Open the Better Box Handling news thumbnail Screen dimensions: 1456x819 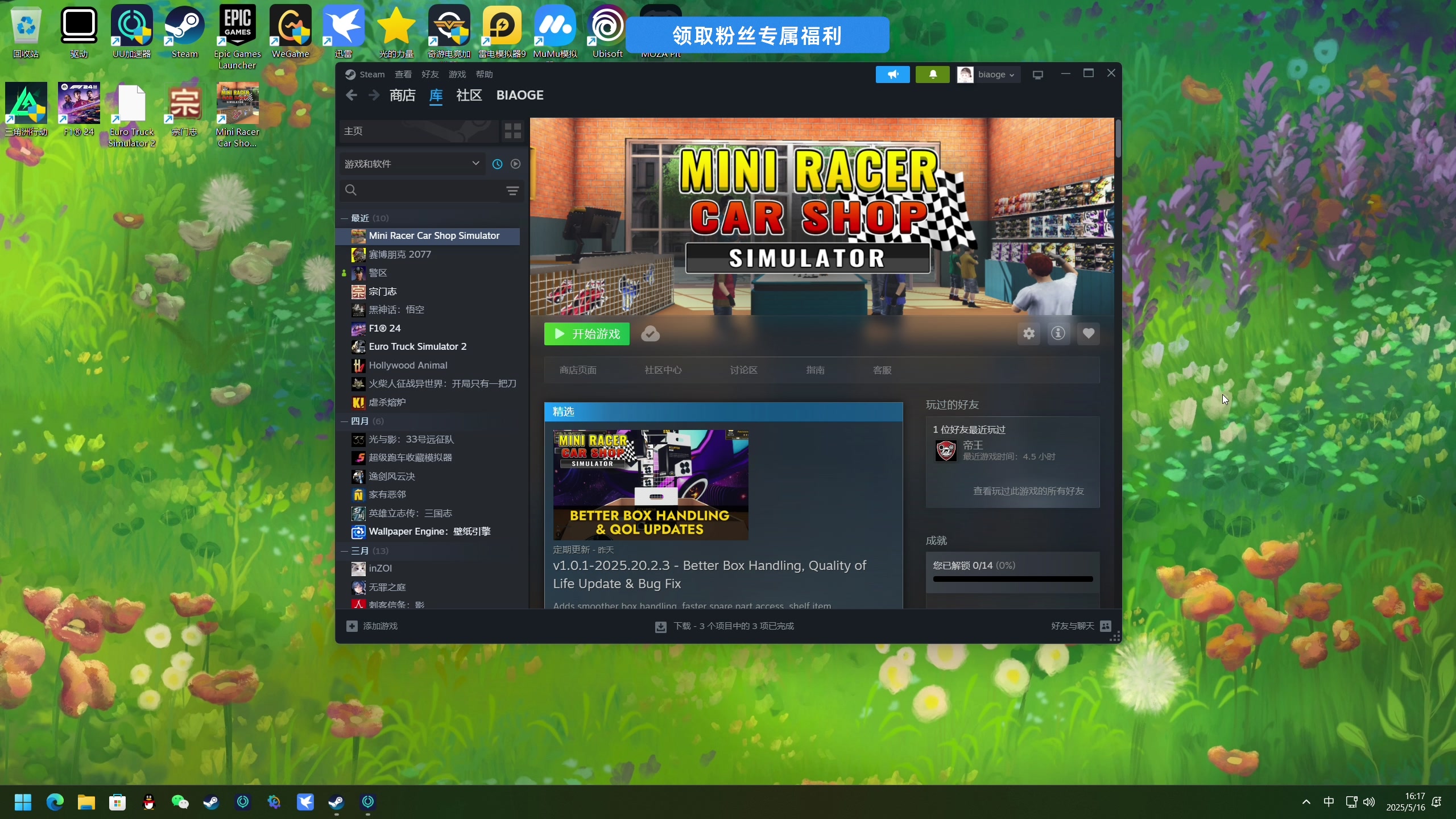pos(651,485)
